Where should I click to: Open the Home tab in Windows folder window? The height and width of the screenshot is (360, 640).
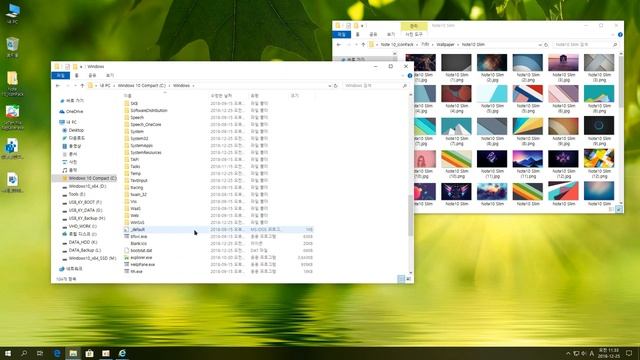click(x=76, y=76)
